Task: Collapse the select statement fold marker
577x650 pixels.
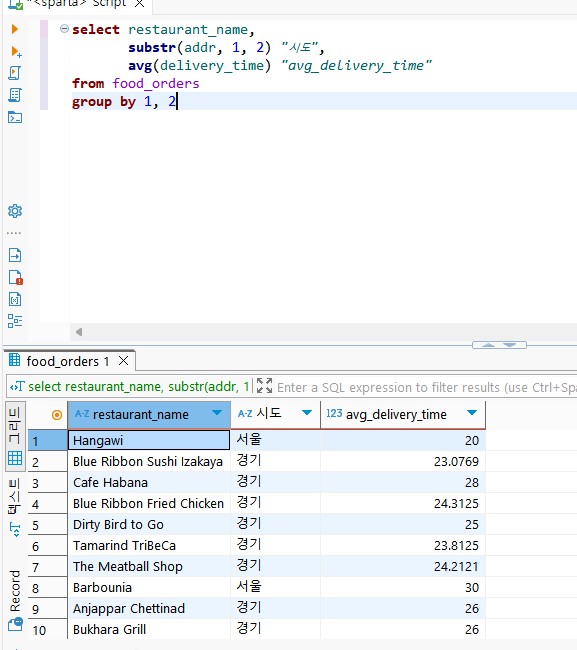Action: click(64, 29)
